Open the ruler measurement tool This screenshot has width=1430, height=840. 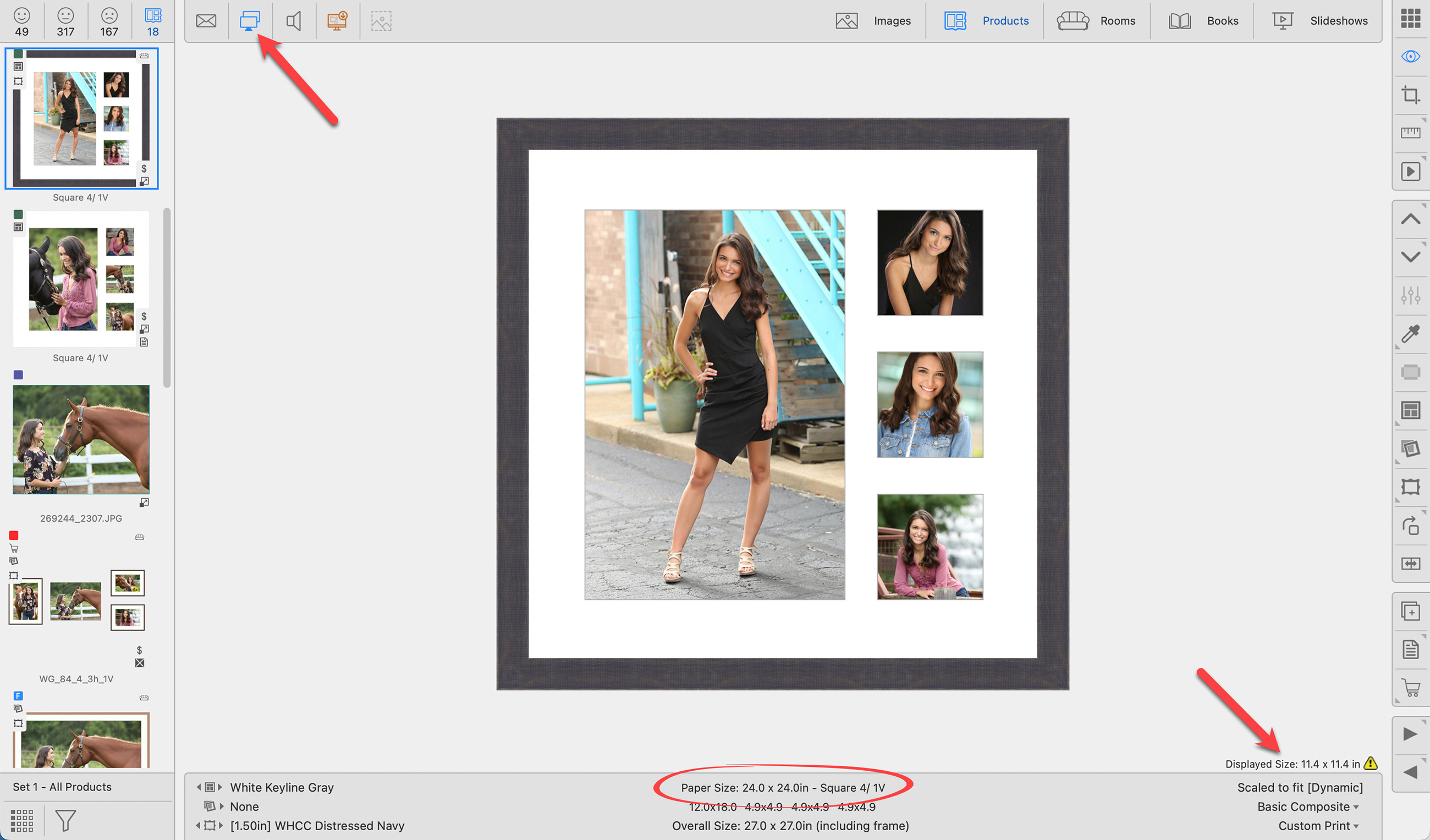tap(1410, 132)
